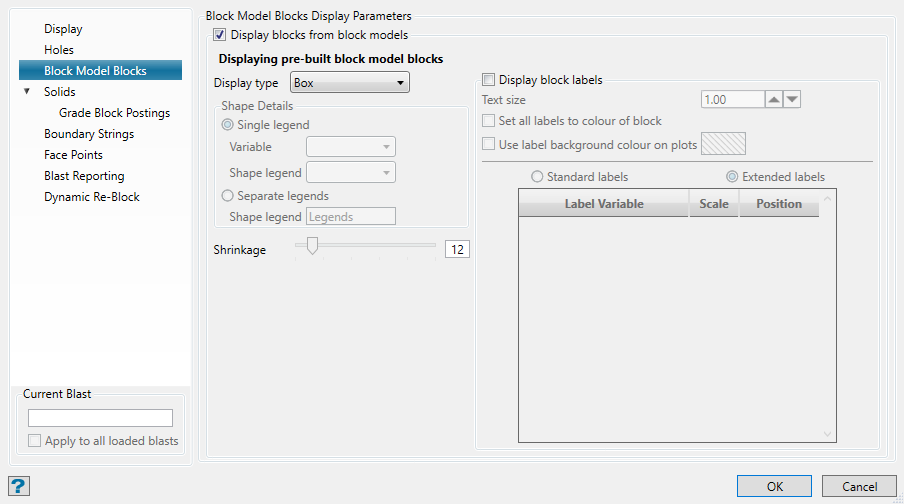The height and width of the screenshot is (504, 904).
Task: Decrease text size with down arrow
Action: (792, 100)
